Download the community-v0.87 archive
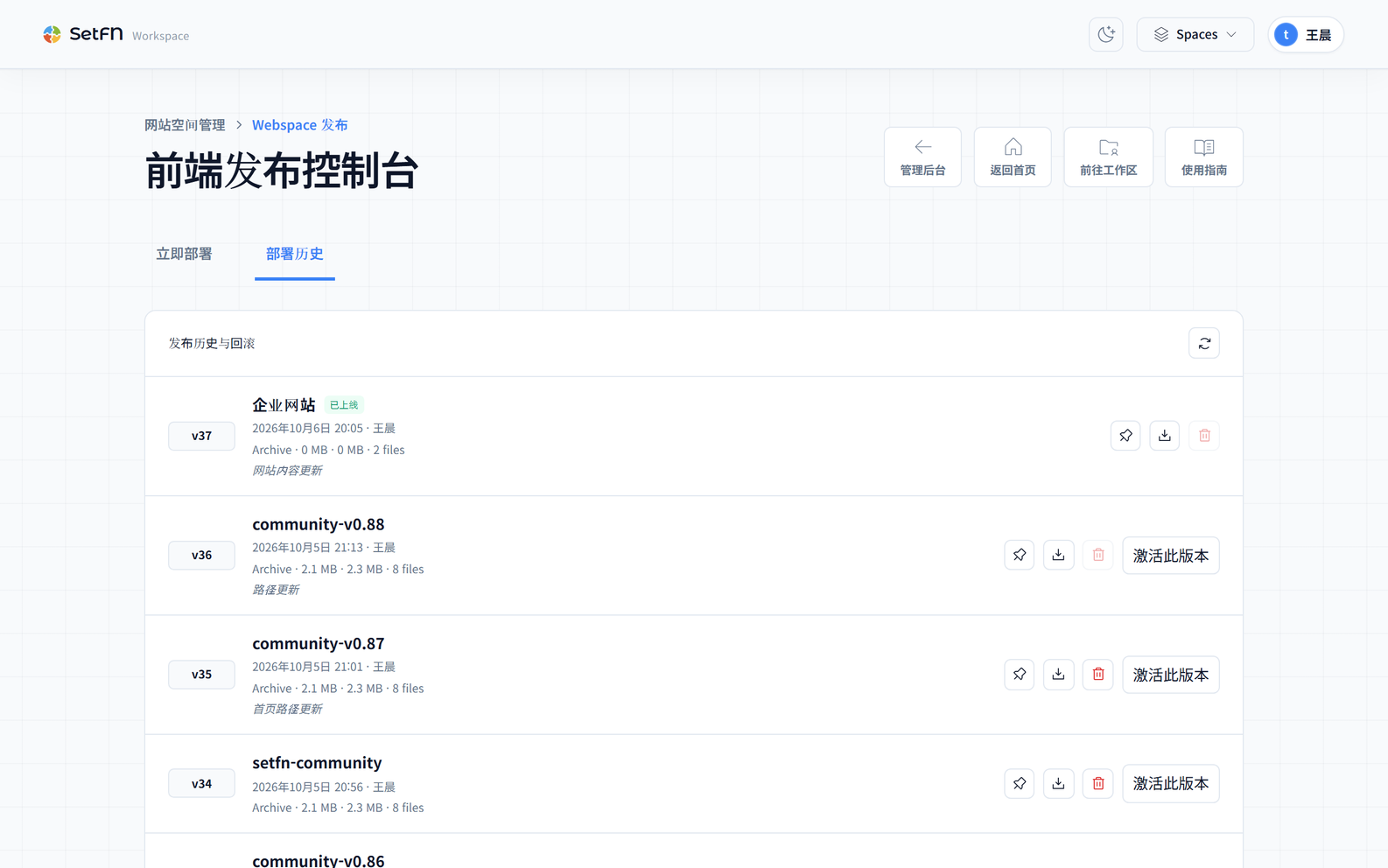This screenshot has width=1388, height=868. (x=1059, y=675)
